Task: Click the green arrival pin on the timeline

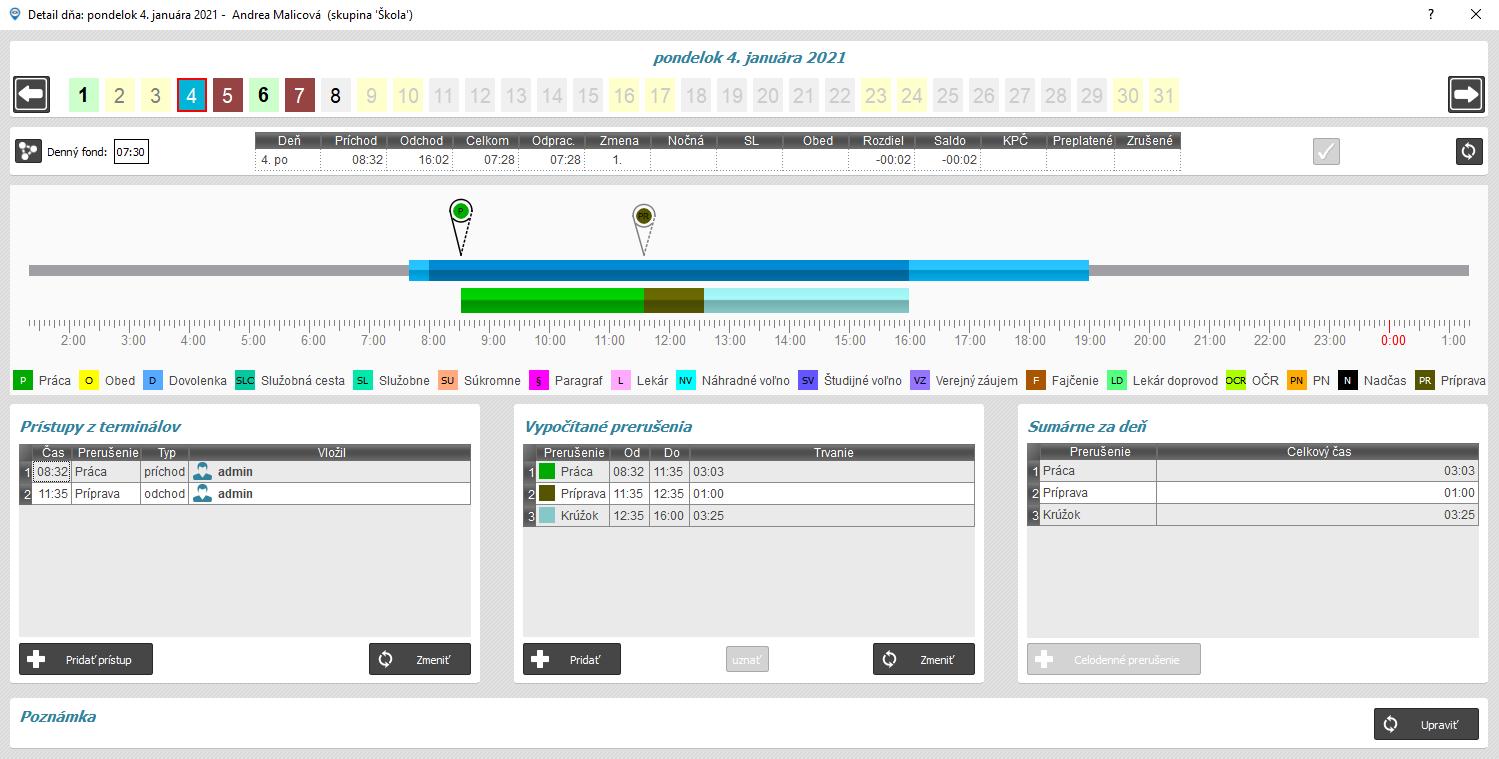Action: [460, 211]
